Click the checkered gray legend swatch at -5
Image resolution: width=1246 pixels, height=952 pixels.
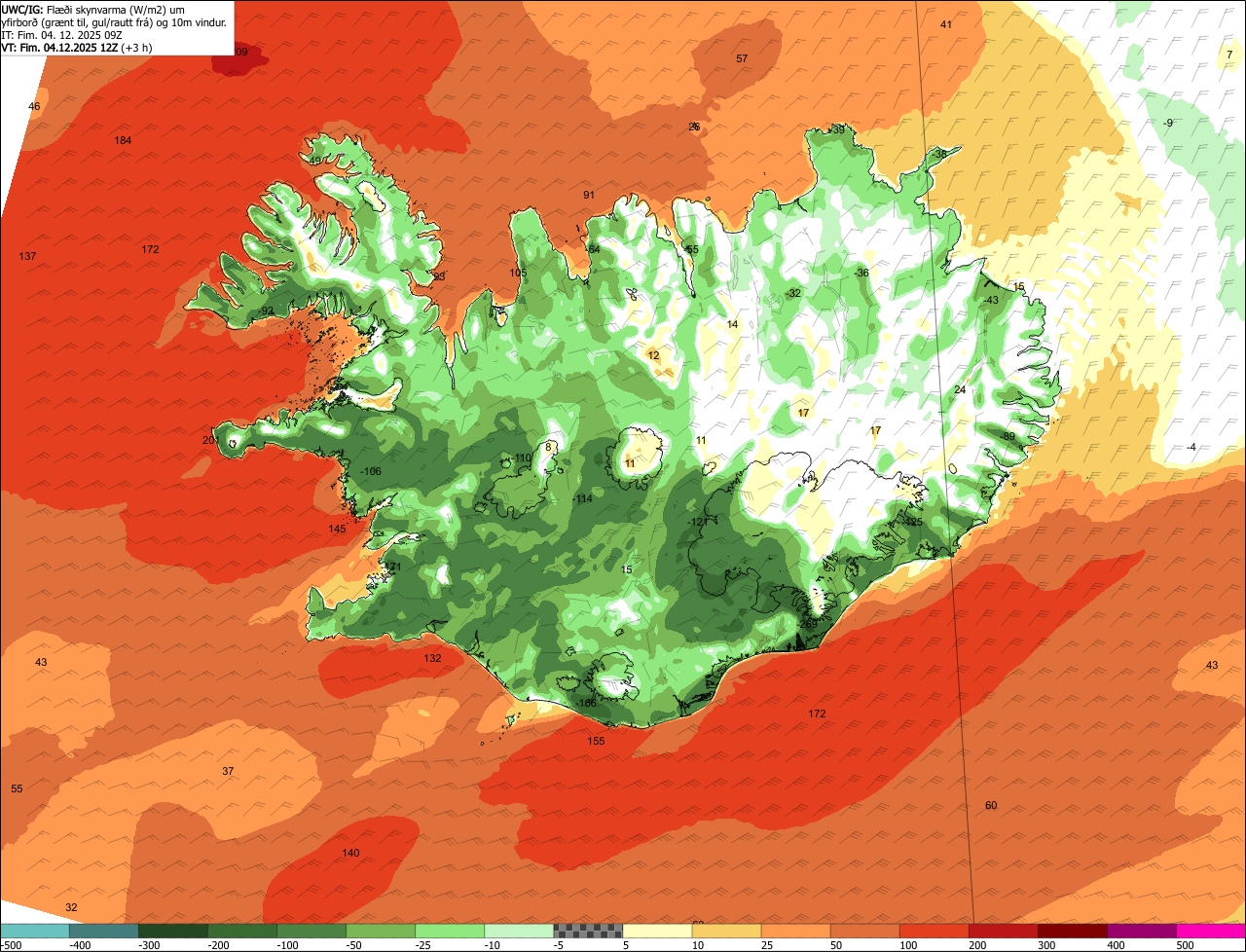coord(588,931)
